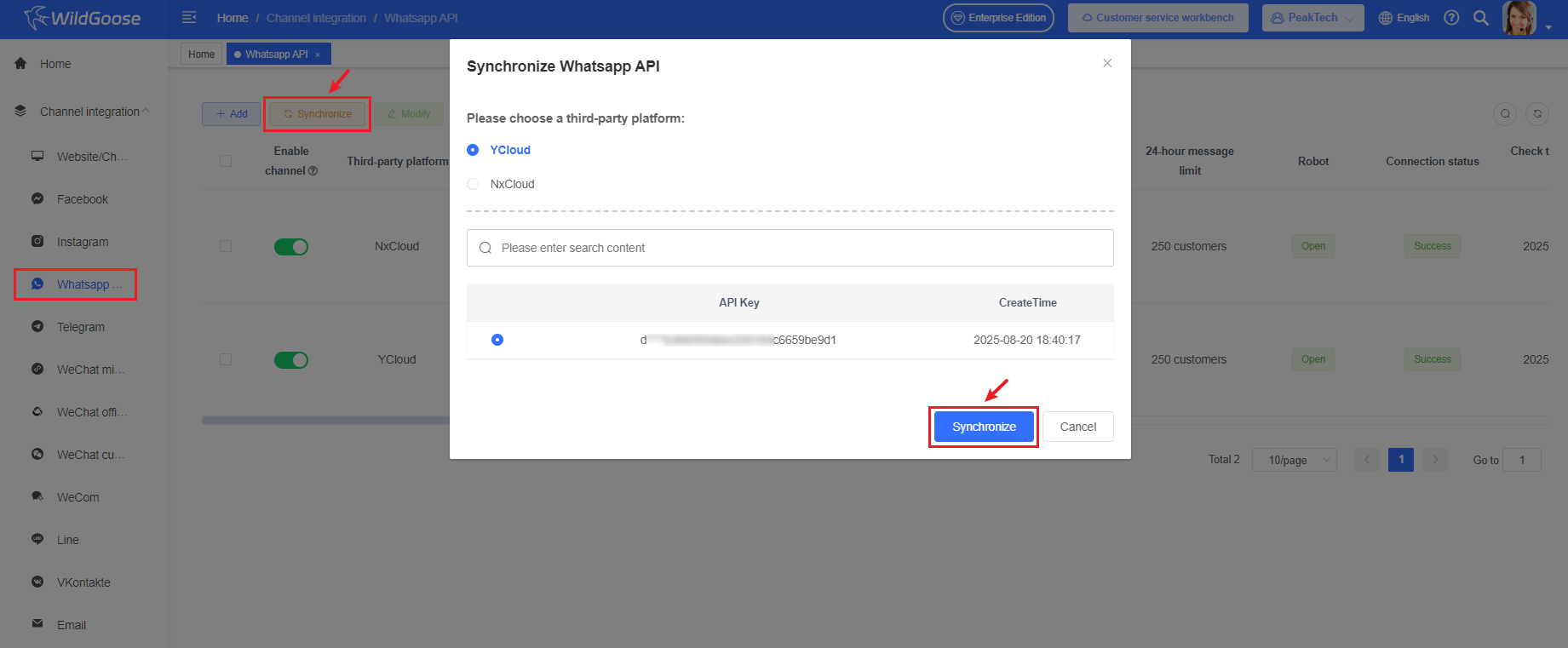The width and height of the screenshot is (1568, 648).
Task: Open the help question mark icon
Action: pos(1451,18)
